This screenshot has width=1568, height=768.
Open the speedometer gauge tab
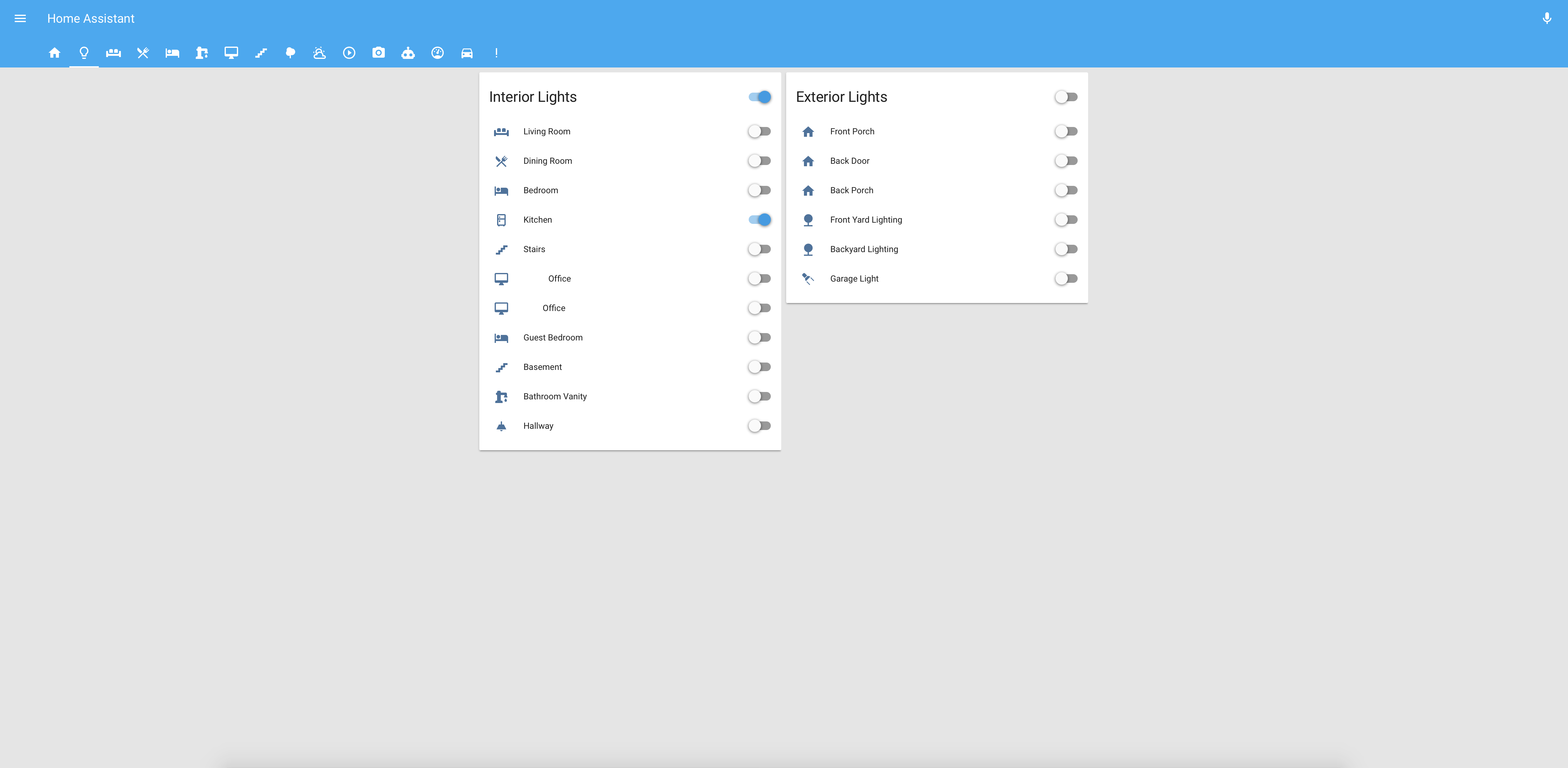click(438, 53)
